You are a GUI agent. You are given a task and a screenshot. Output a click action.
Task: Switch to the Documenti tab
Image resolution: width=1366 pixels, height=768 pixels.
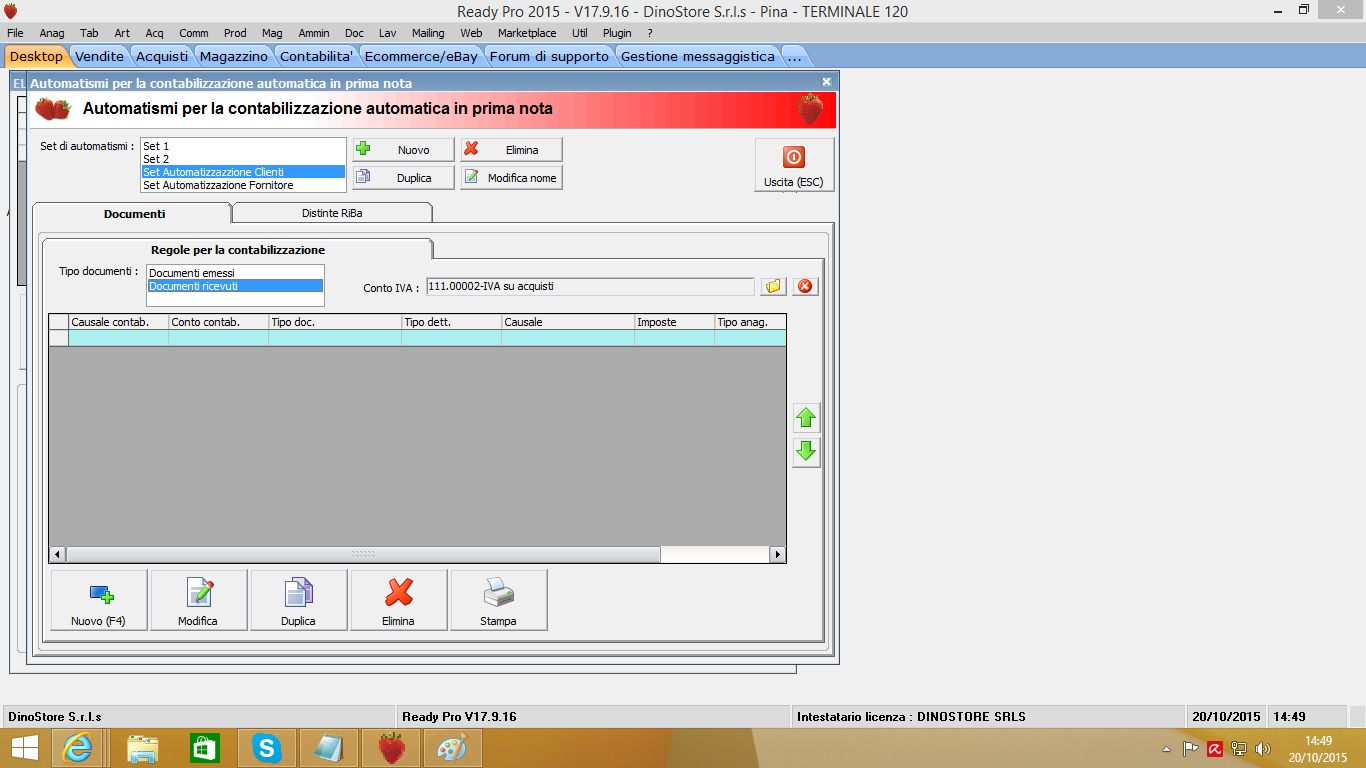(134, 213)
